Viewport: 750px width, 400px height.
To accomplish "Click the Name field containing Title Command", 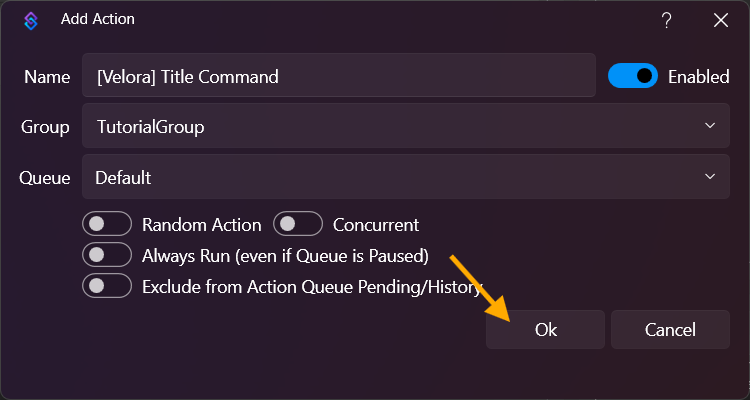I will 339,76.
